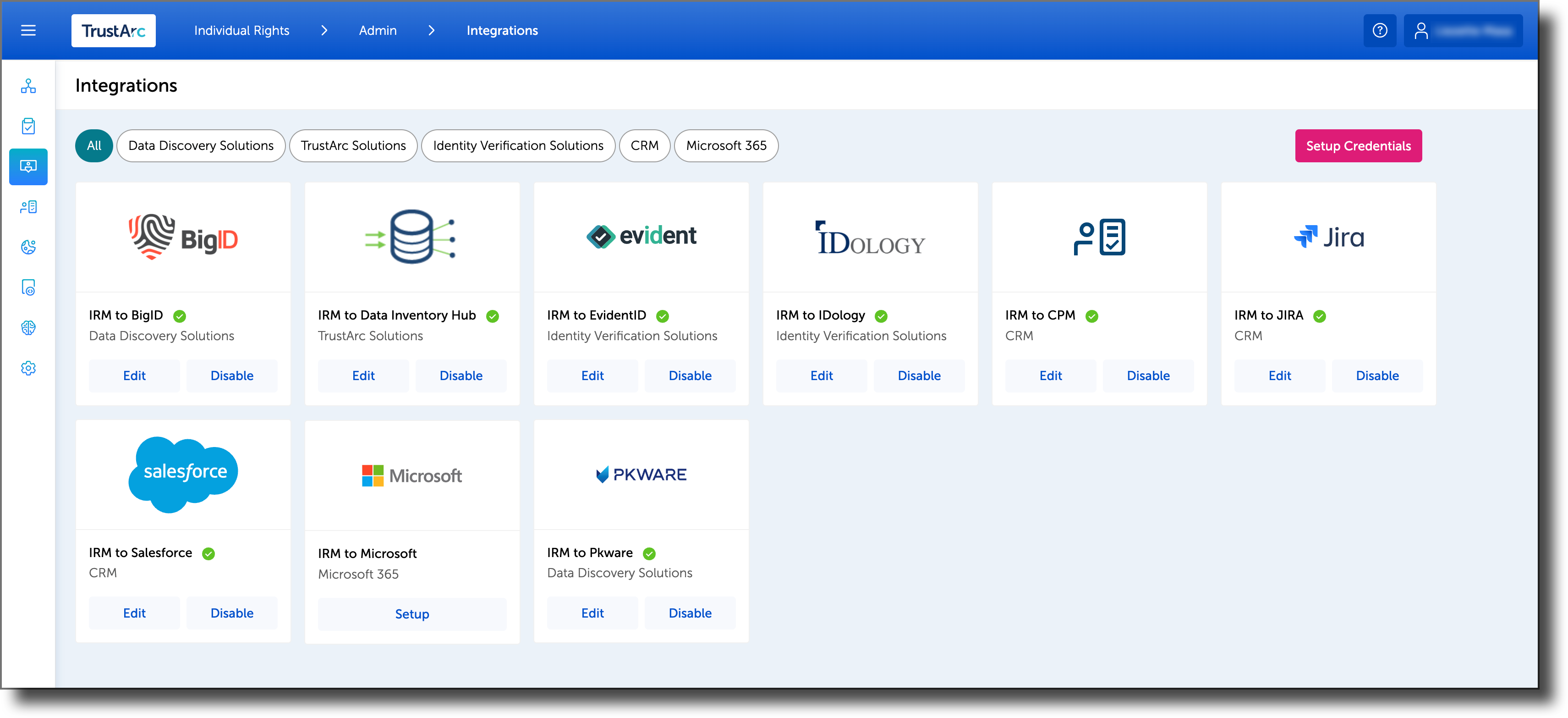Open the settings gear sidebar icon
The height and width of the screenshot is (718, 1568).
(28, 368)
